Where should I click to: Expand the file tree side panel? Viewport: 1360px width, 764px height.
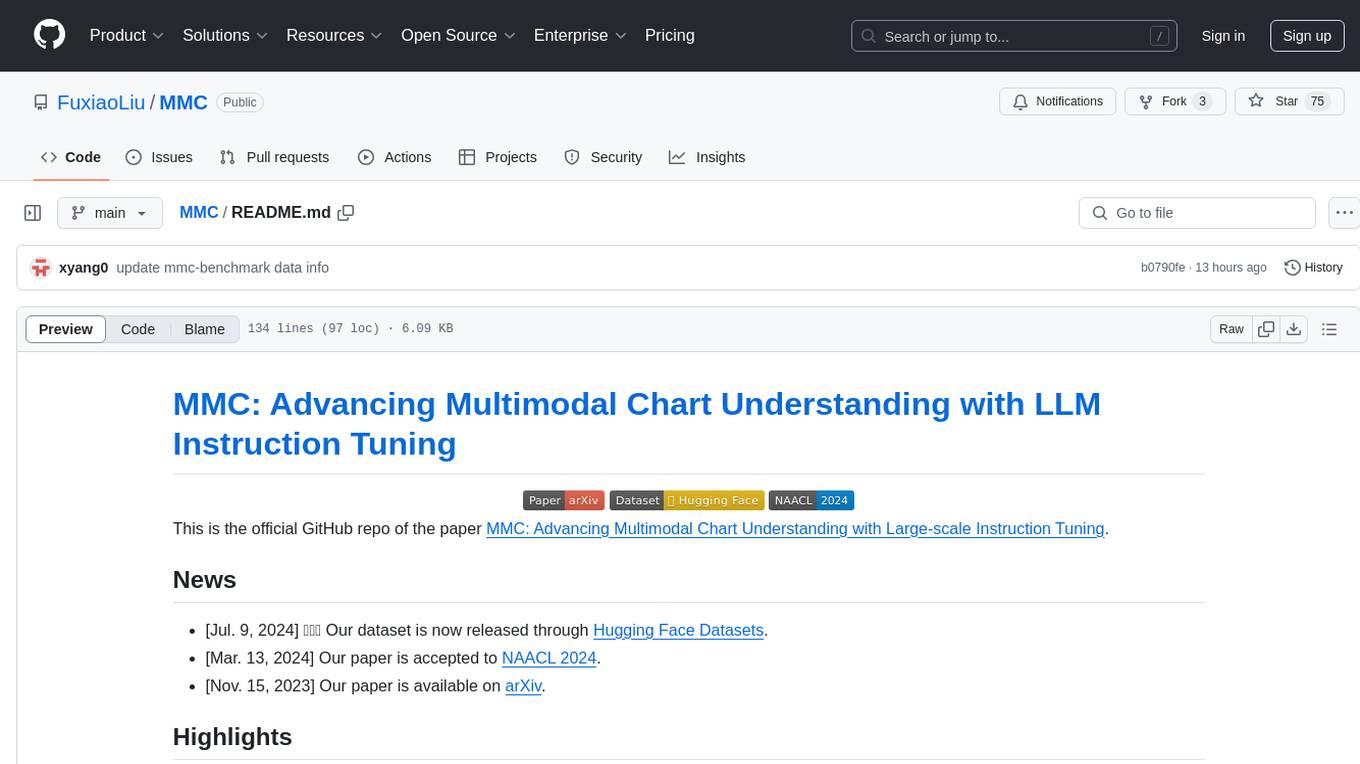click(32, 213)
